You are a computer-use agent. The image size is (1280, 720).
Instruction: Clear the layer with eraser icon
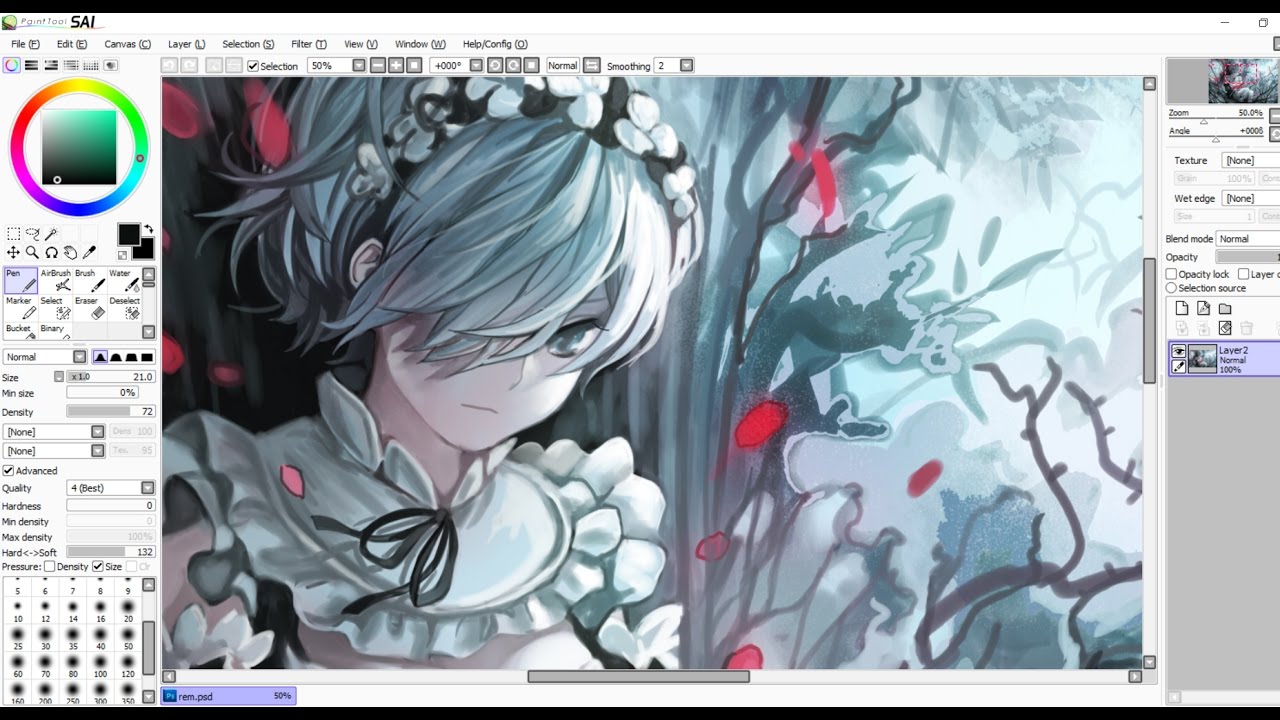(1225, 328)
